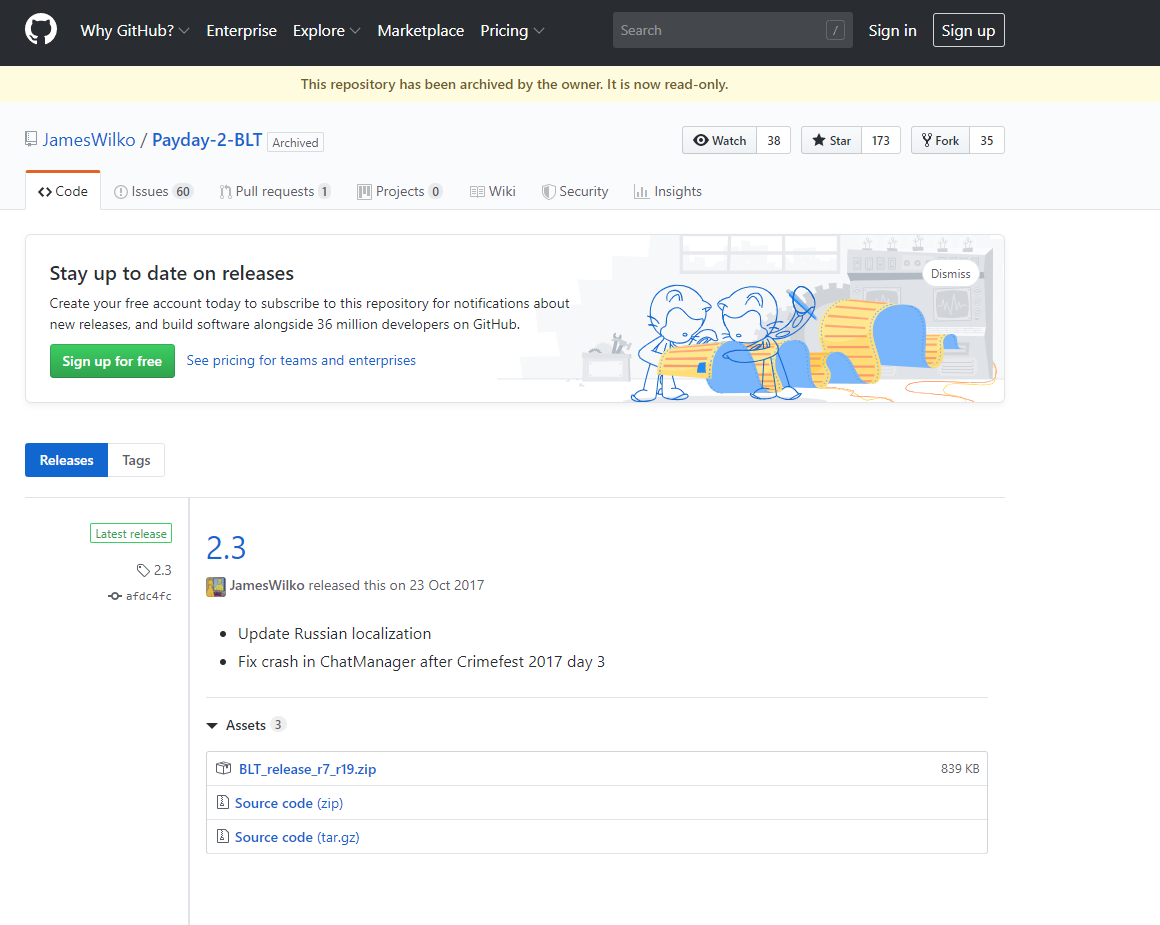Screen dimensions: 1160x925
Task: Click 'Fix crash in ChatManager' bullet text
Action: (421, 662)
